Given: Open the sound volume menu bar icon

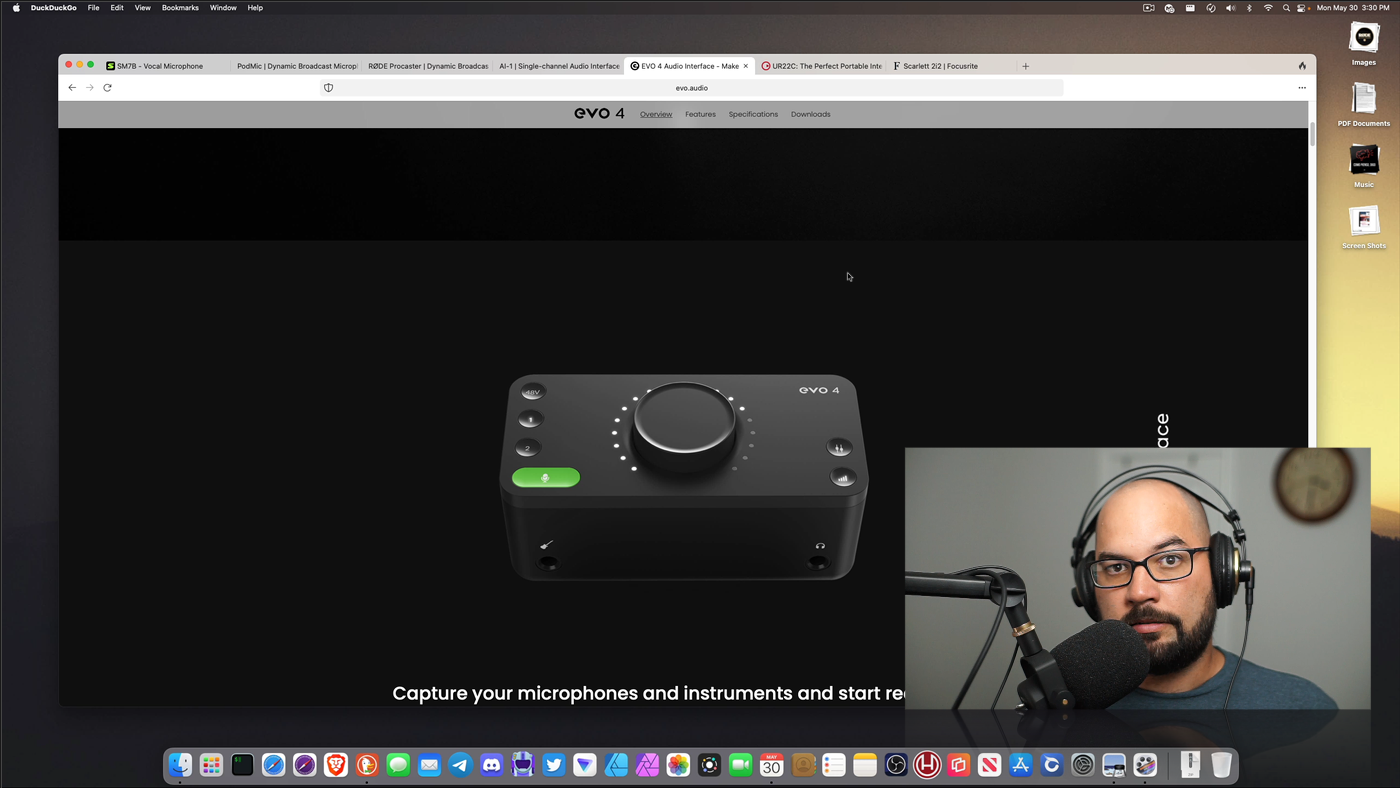Looking at the screenshot, I should click(x=1230, y=8).
